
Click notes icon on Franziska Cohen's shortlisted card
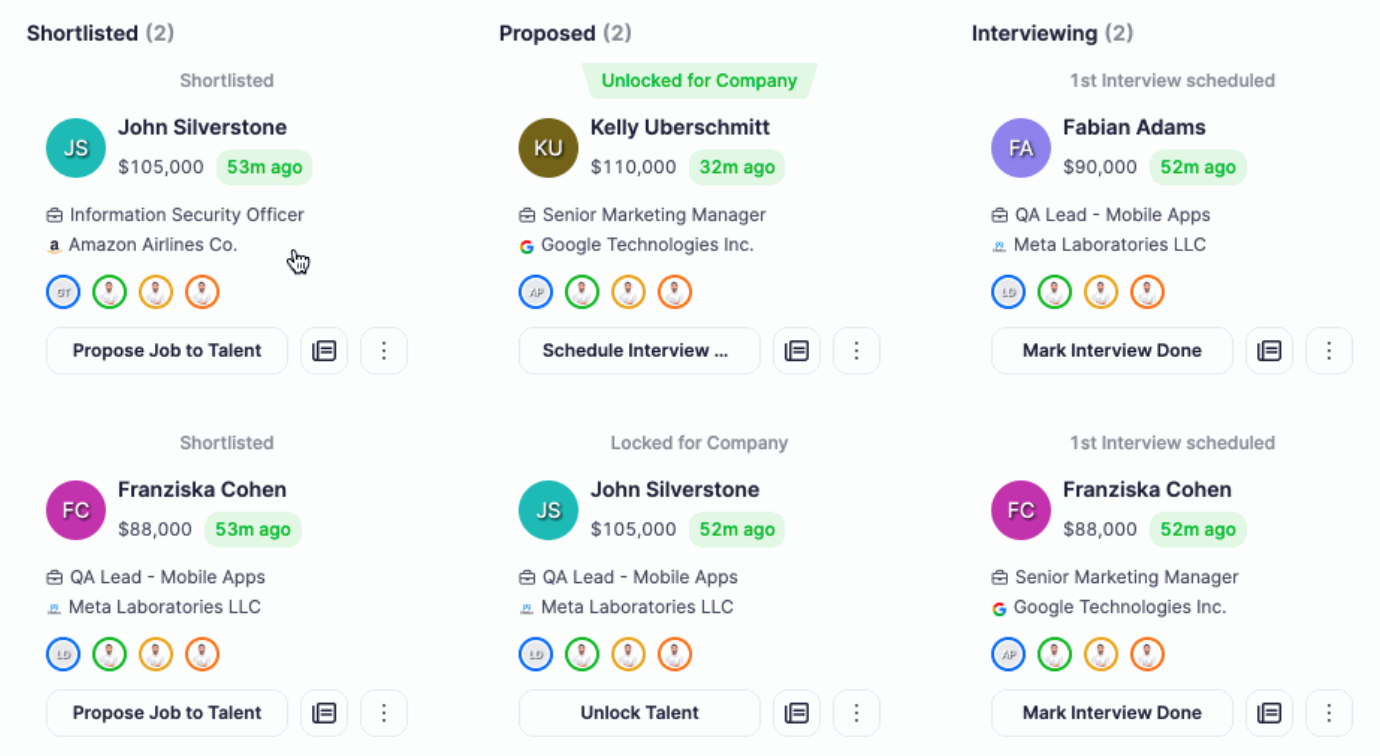[324, 713]
